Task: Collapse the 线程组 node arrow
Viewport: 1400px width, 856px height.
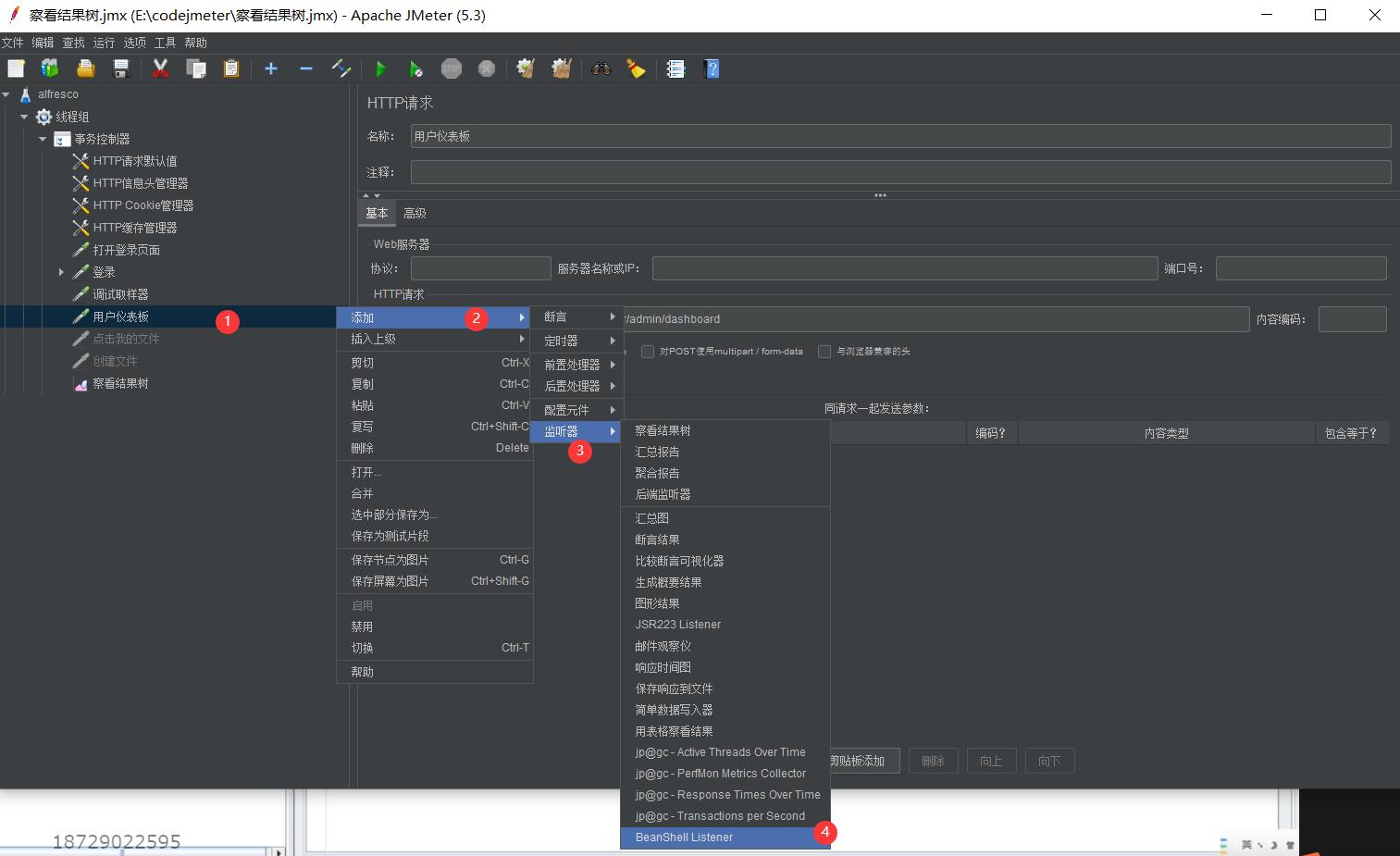Action: tap(24, 117)
